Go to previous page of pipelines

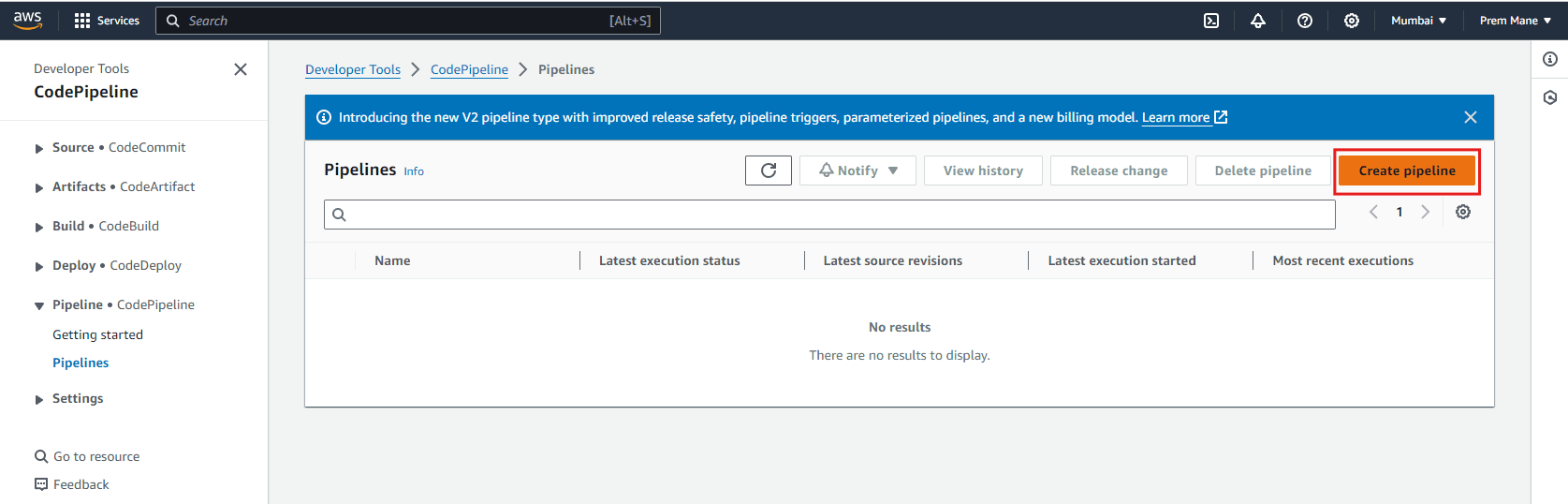point(1373,212)
